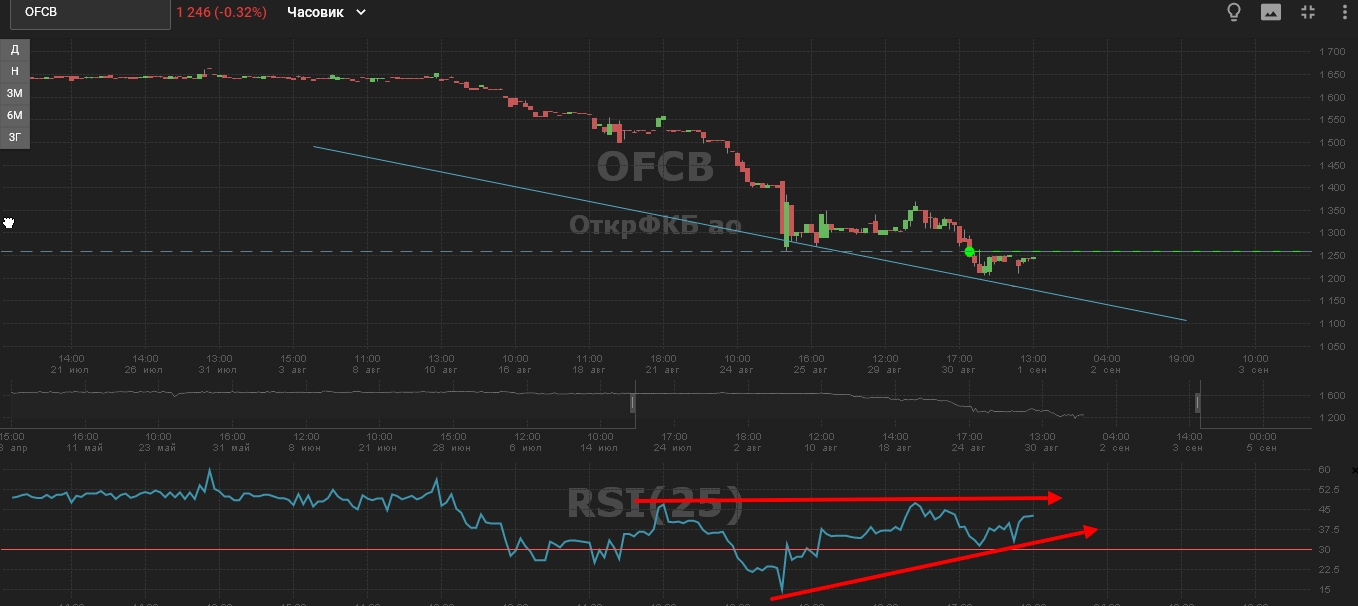
Task: Grab the left navigator range handle
Action: point(632,403)
